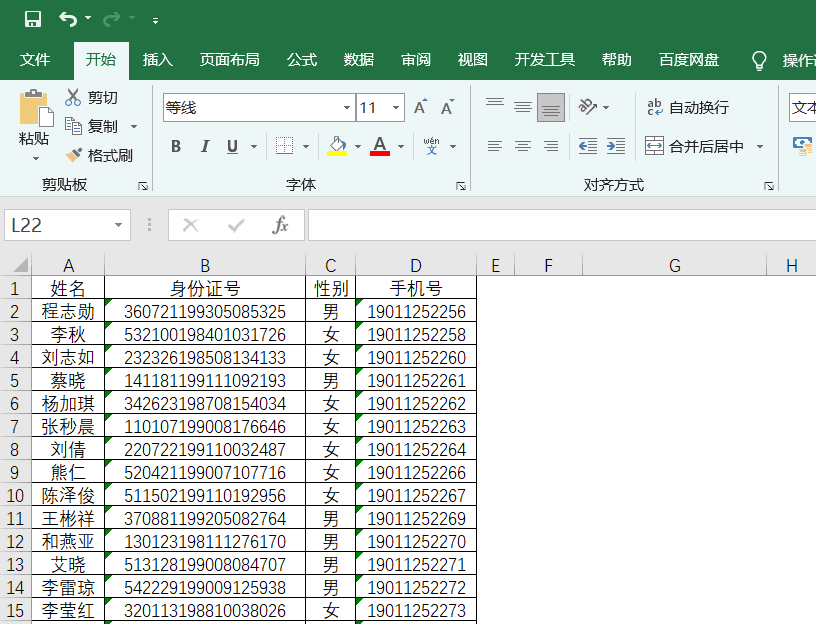Screen dimensions: 816x624
Task: Open the font size dropdown showing 11
Action: pos(396,108)
